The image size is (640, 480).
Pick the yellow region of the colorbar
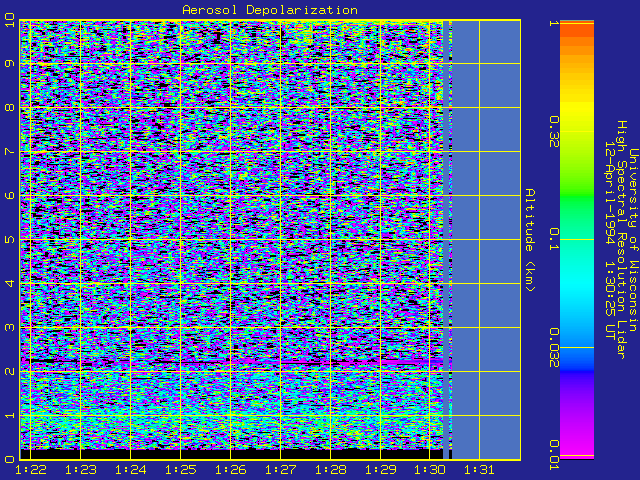point(577,108)
